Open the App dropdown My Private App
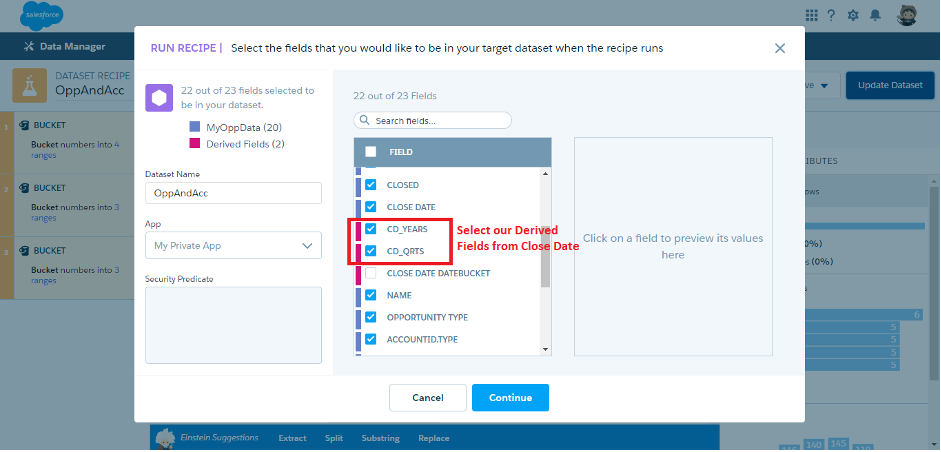Screen dimensions: 941x452 (x=233, y=246)
